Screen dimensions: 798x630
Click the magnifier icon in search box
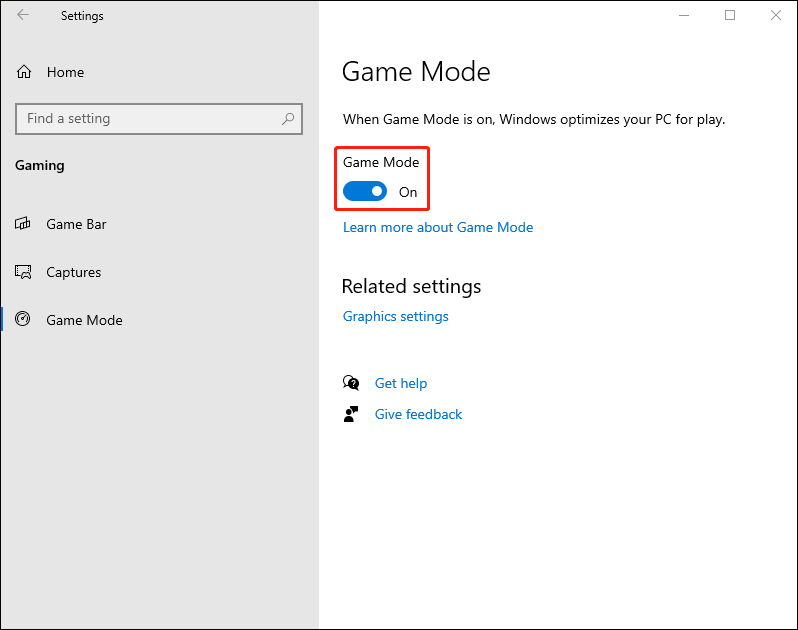[x=288, y=118]
